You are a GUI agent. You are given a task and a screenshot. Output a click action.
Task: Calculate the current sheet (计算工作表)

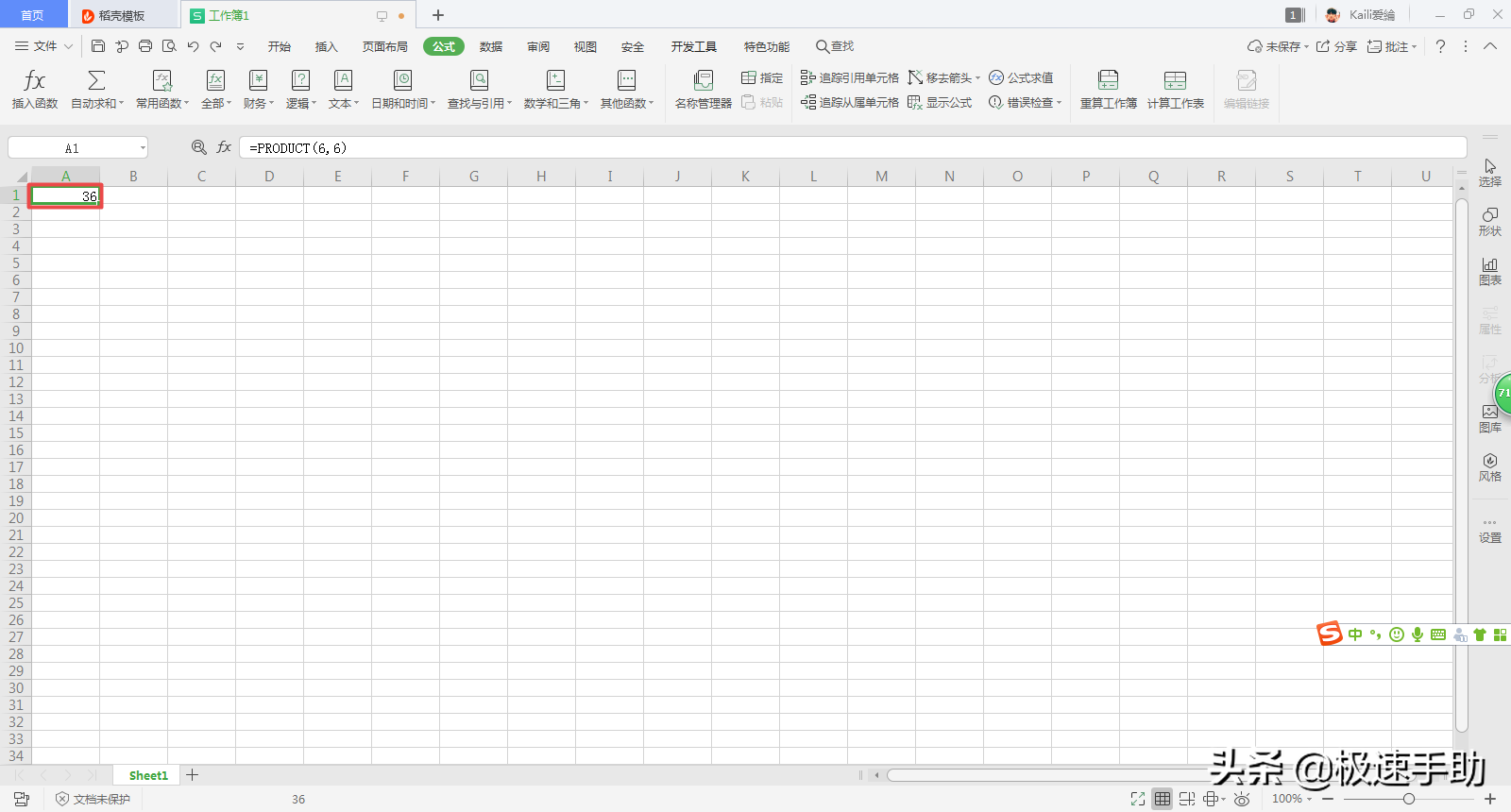(x=1176, y=90)
